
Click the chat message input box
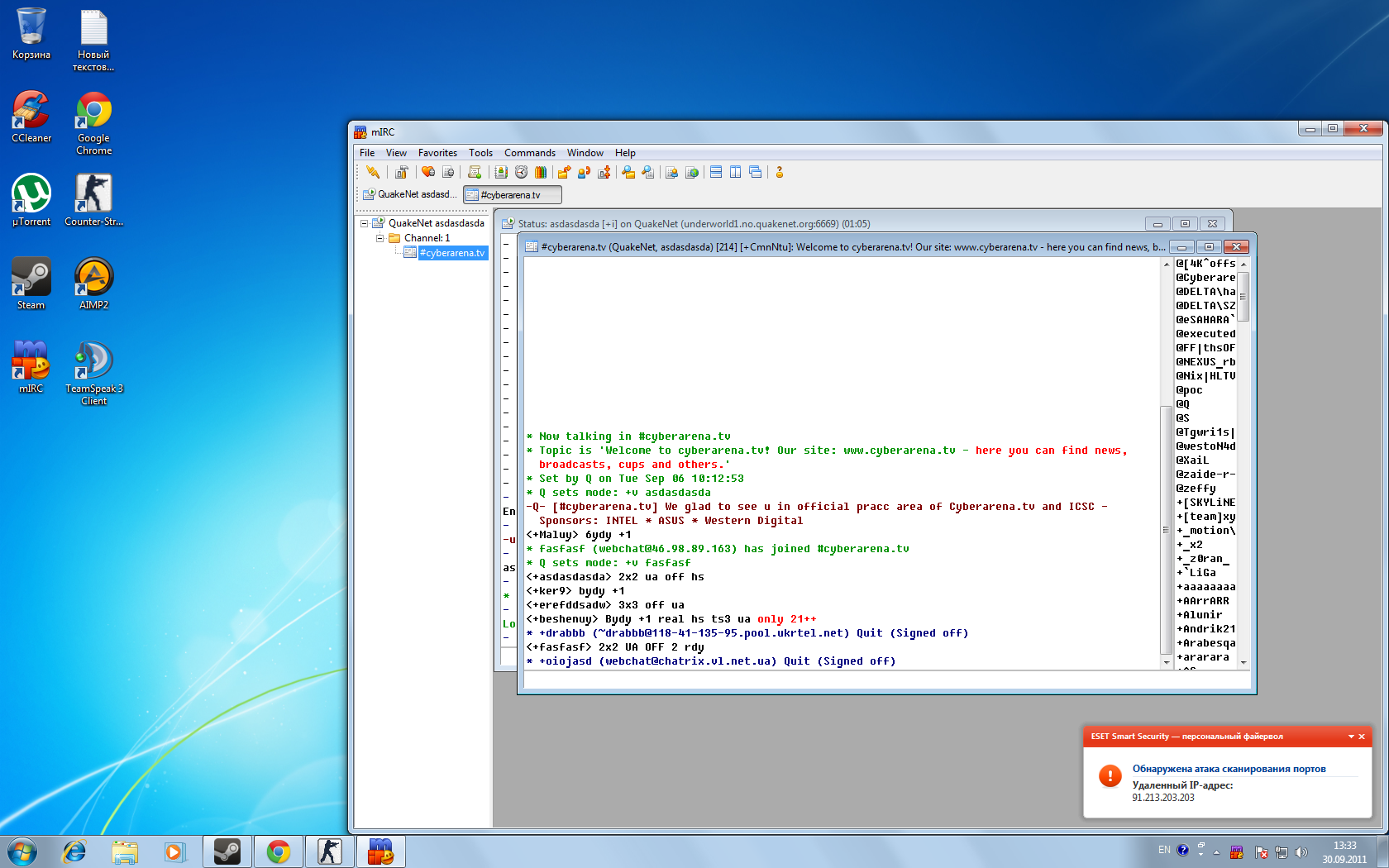coord(886,680)
